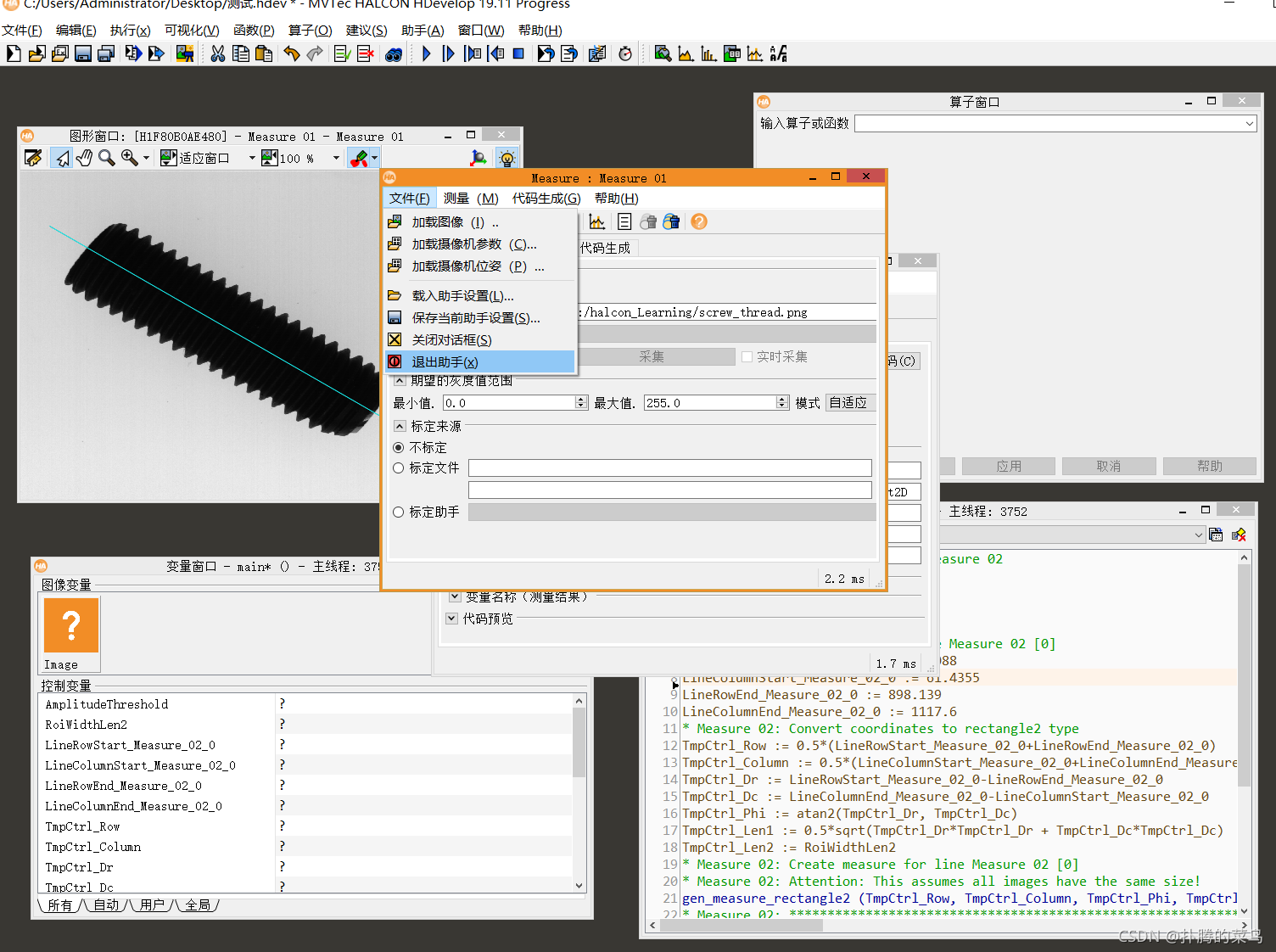Click the line profile chart icon in Measure toolbar
The height and width of the screenshot is (952, 1276).
click(x=597, y=221)
